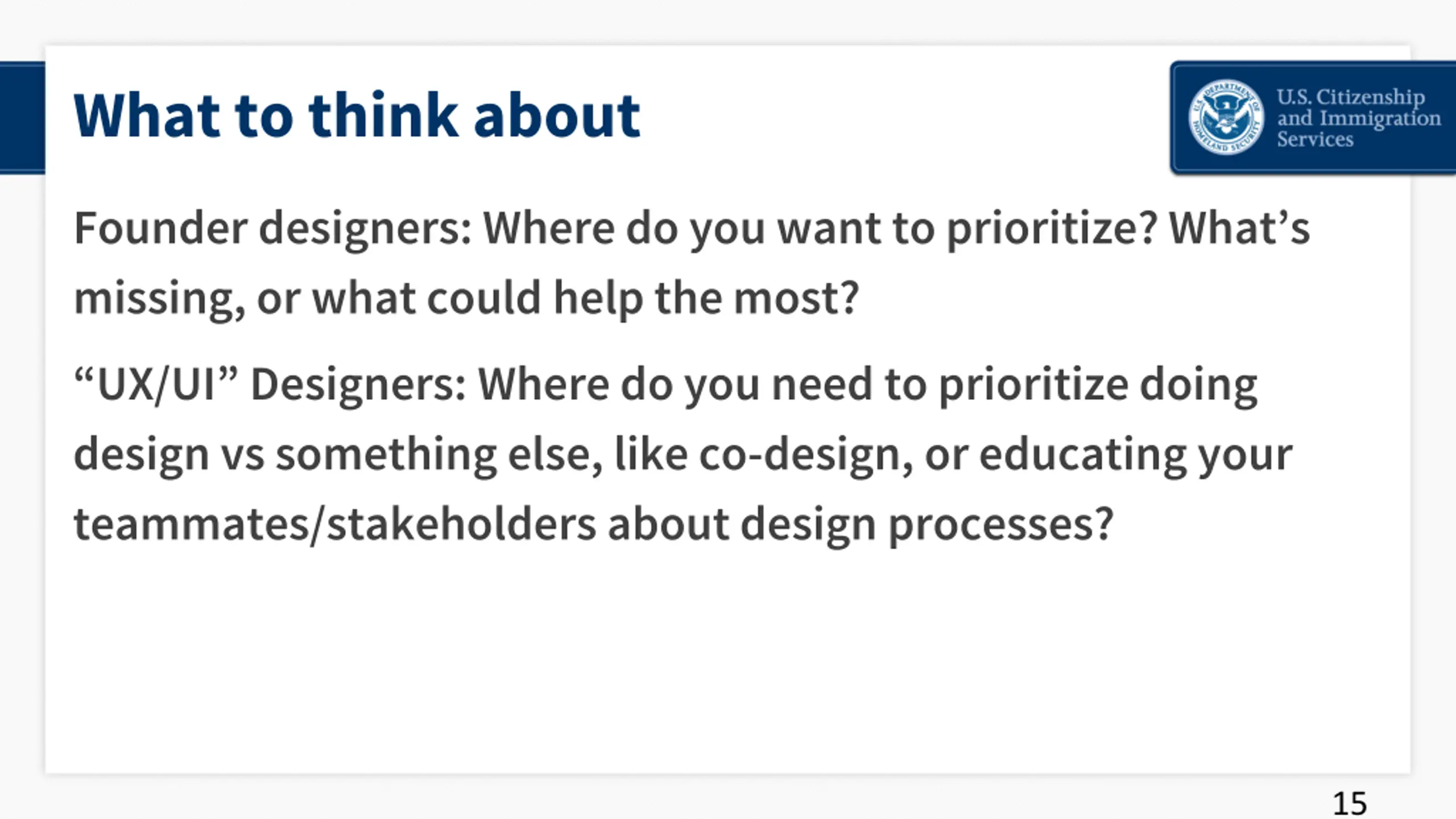Image resolution: width=1456 pixels, height=819 pixels.
Task: Click the slide title 'What to think about'
Action: point(357,116)
